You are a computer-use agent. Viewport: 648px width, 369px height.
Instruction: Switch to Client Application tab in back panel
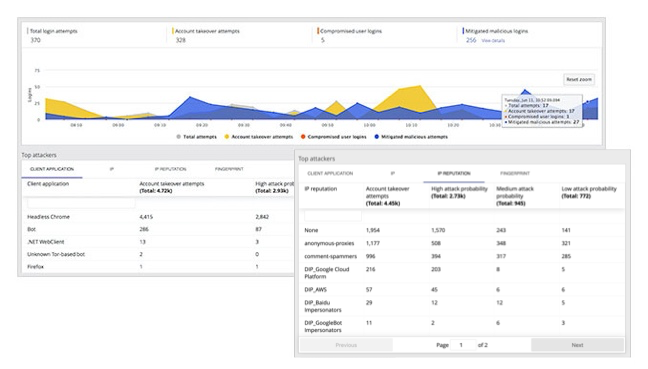[x=52, y=169]
